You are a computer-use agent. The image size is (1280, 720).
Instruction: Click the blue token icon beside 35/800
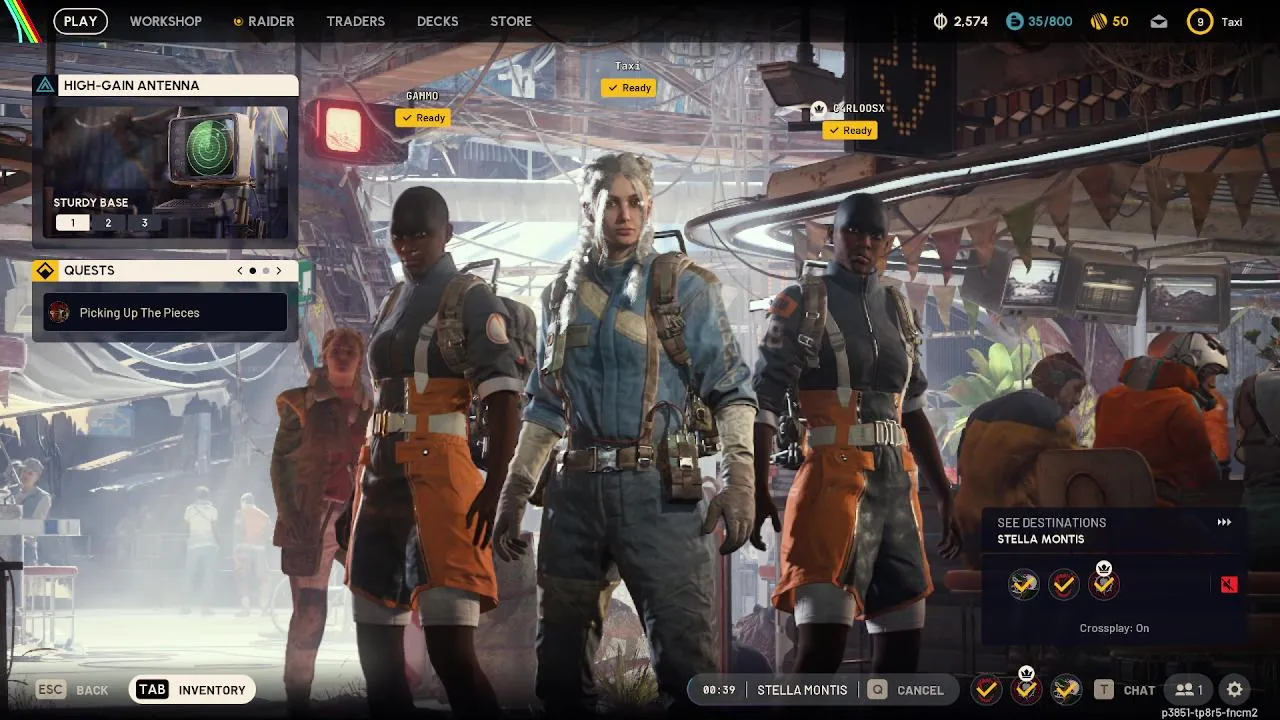pos(1014,21)
